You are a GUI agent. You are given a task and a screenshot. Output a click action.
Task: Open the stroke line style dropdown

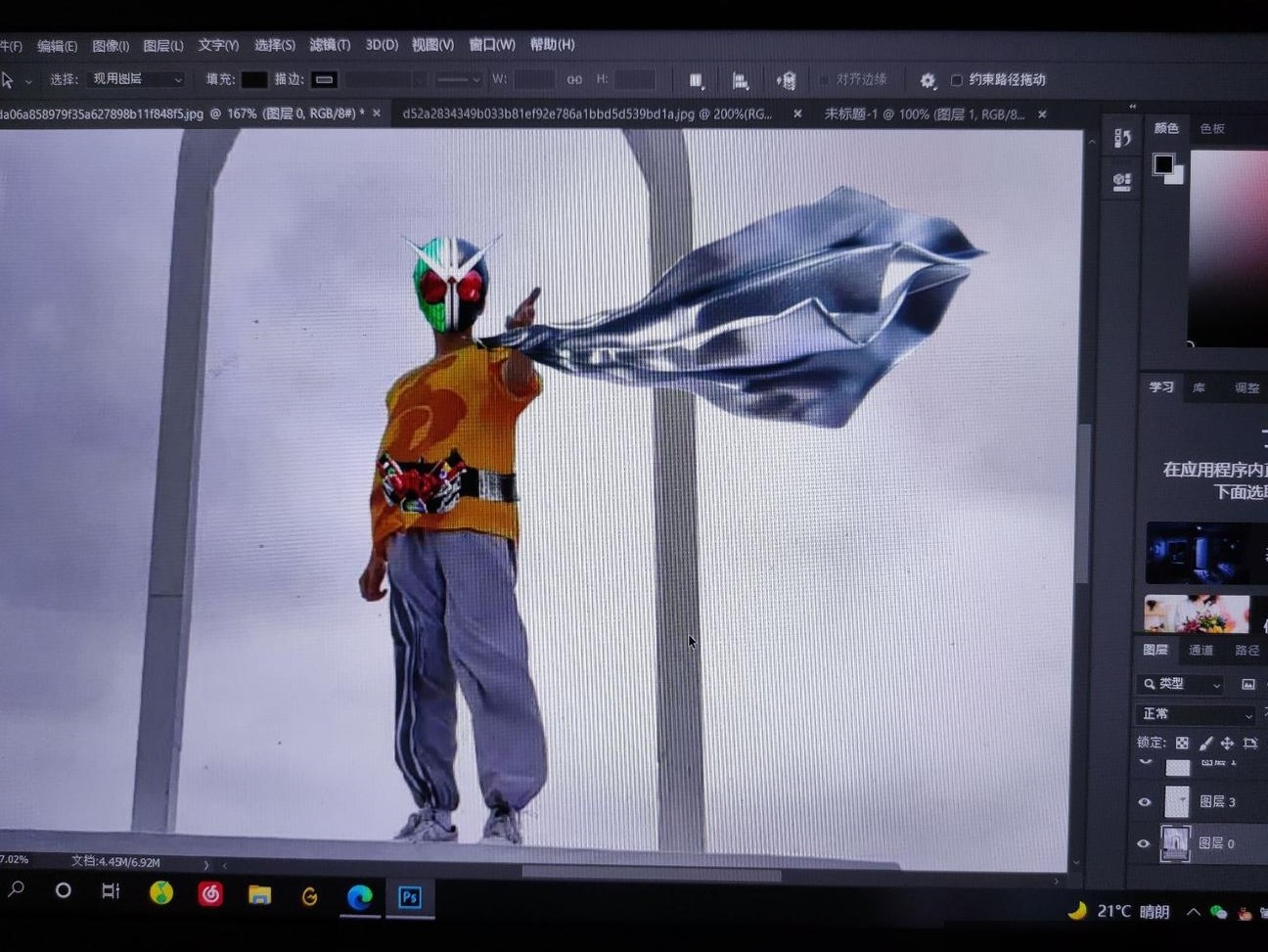pos(458,79)
